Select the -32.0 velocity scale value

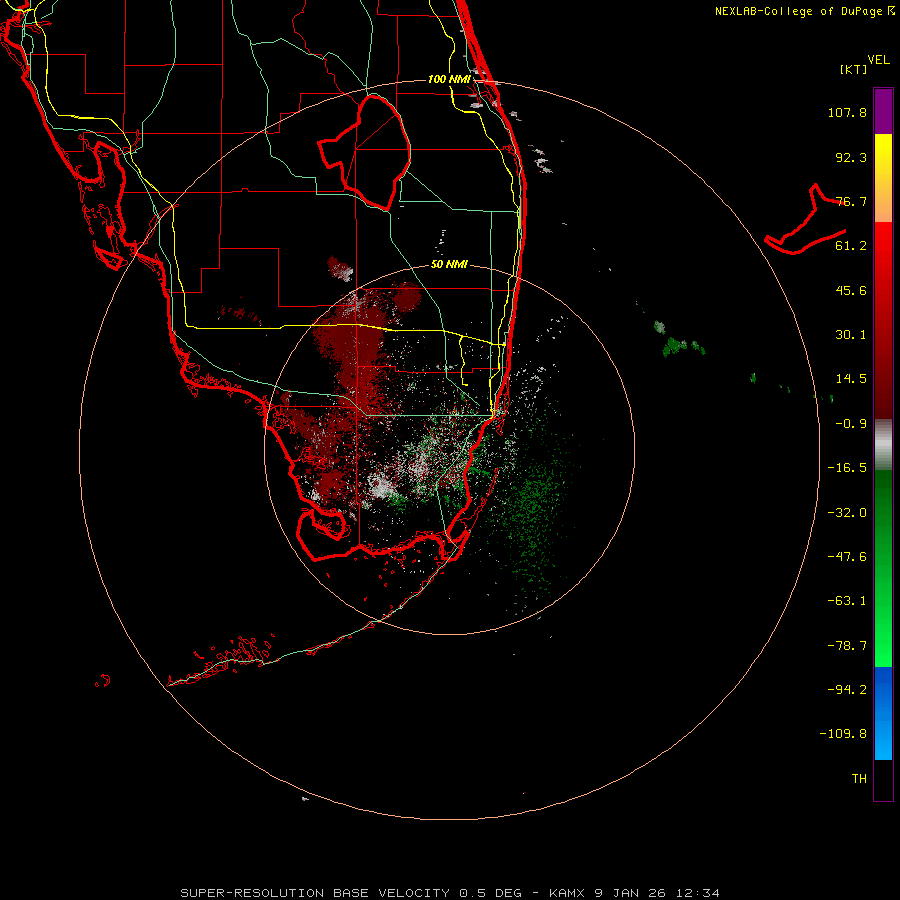(x=847, y=513)
